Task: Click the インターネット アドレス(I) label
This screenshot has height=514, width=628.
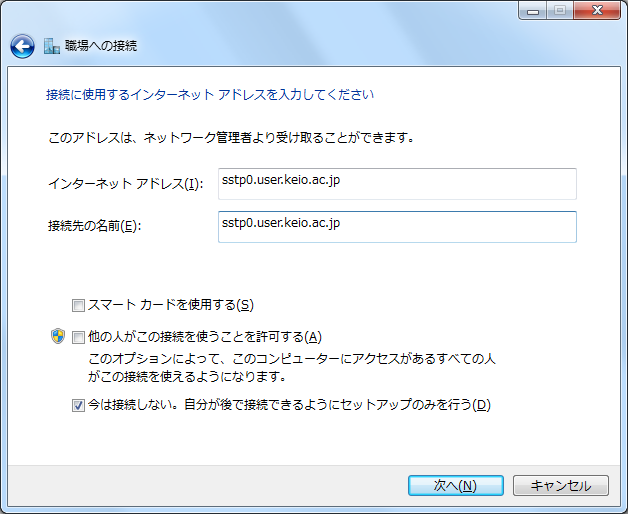Action: click(x=125, y=184)
